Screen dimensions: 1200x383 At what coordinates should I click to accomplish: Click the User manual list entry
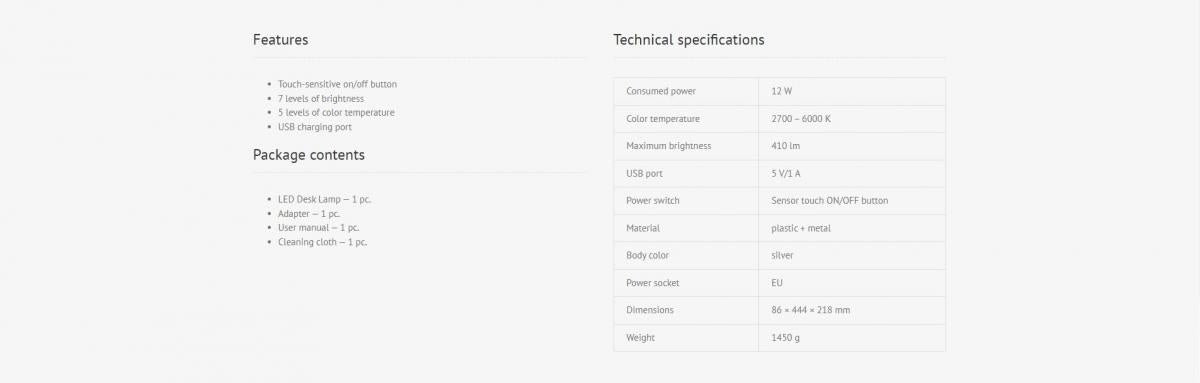[x=318, y=228]
